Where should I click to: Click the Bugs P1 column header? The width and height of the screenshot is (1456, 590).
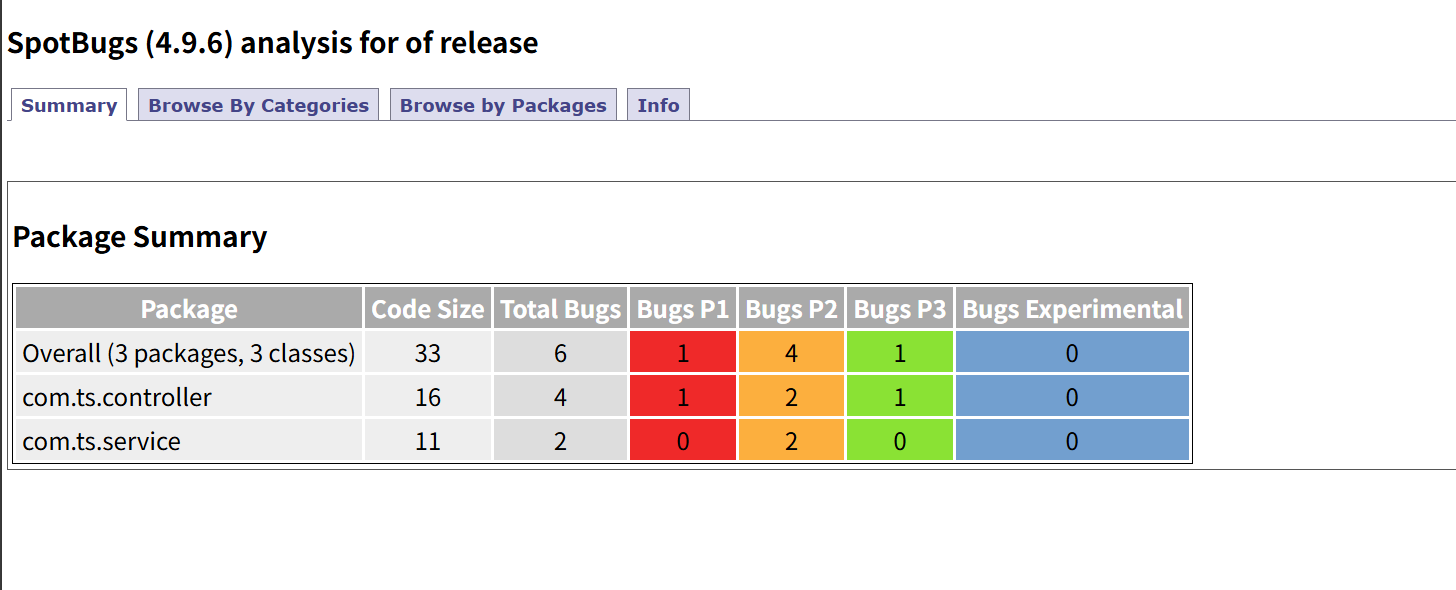[x=683, y=309]
